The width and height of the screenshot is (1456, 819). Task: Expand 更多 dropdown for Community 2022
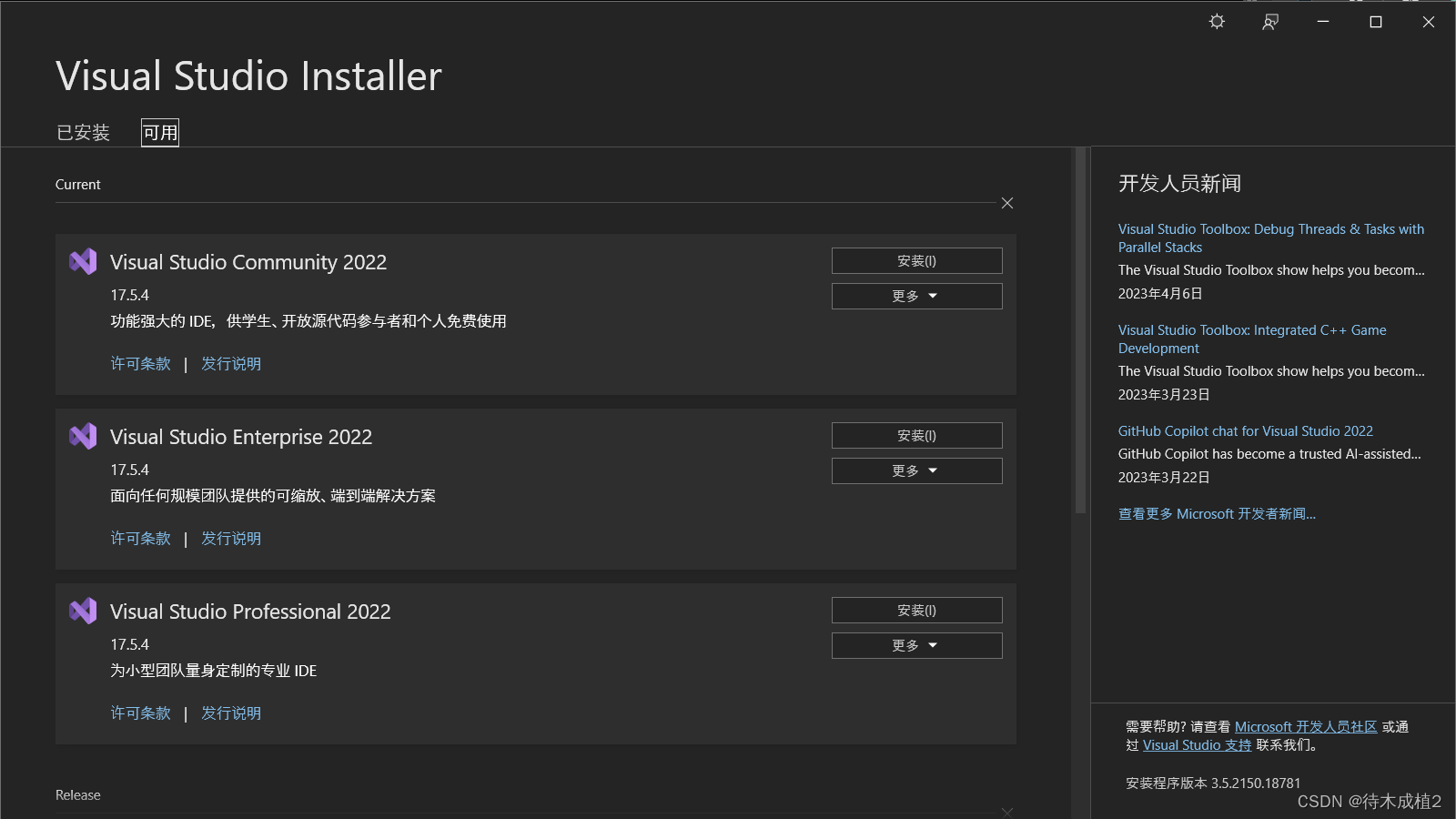coord(917,297)
